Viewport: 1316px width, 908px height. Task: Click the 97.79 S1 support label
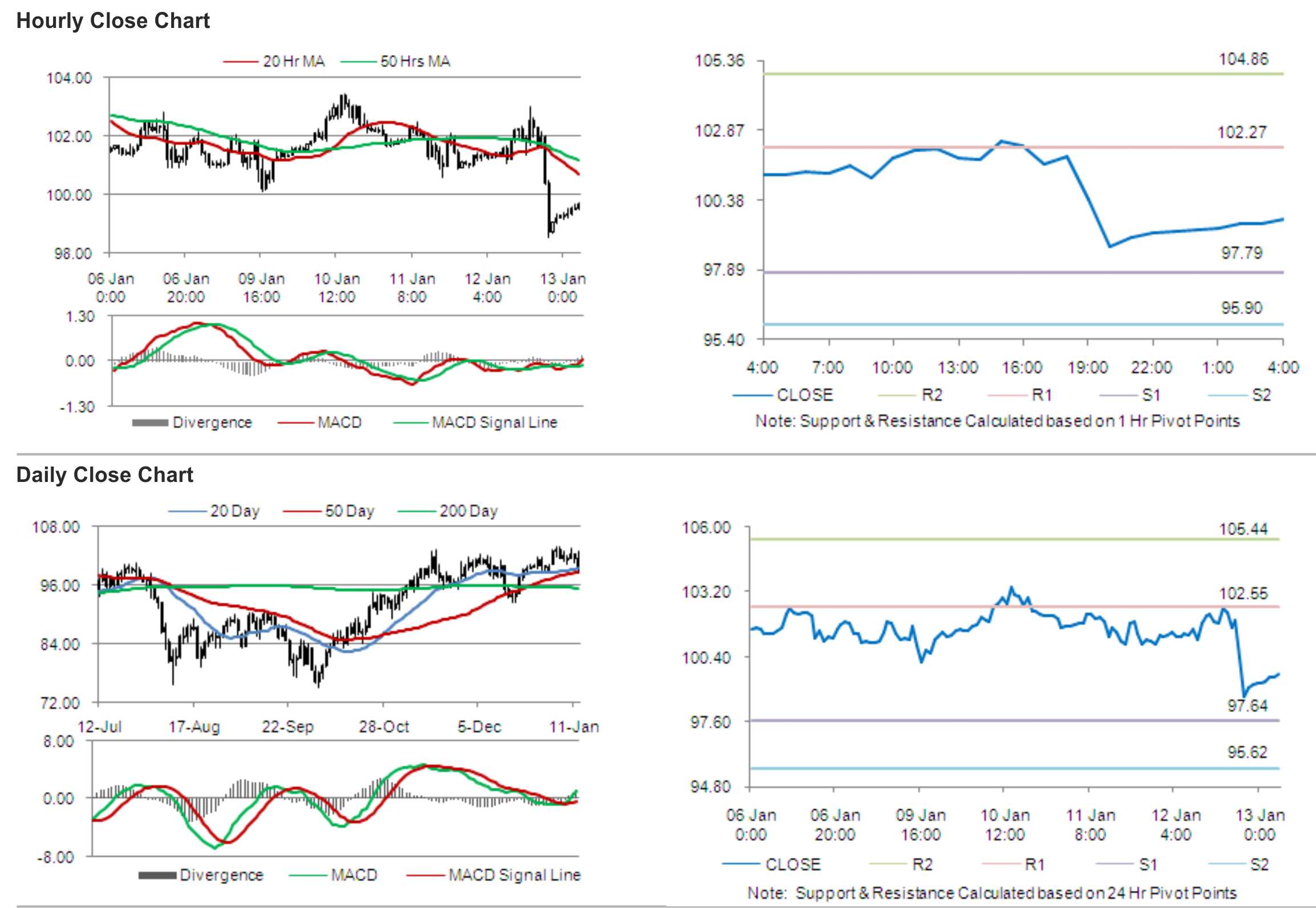coord(1241,253)
